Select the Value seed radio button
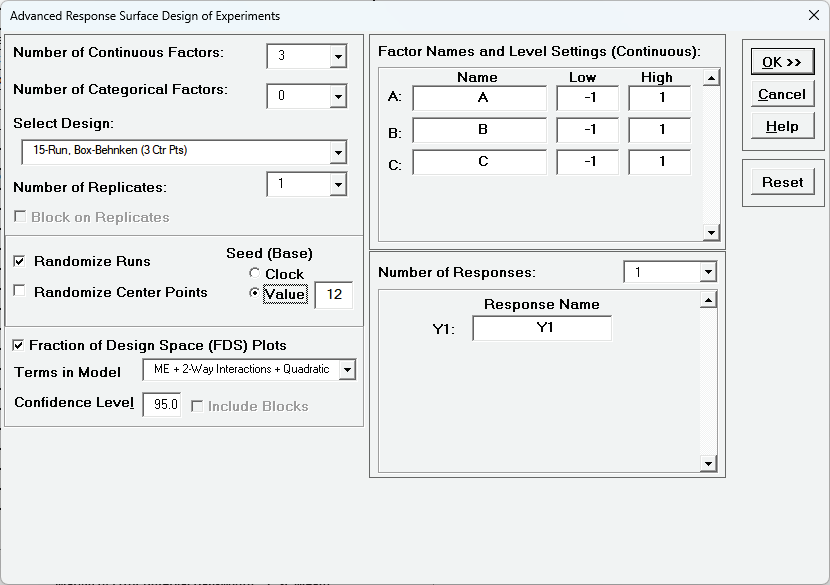The width and height of the screenshot is (830, 585). click(255, 294)
